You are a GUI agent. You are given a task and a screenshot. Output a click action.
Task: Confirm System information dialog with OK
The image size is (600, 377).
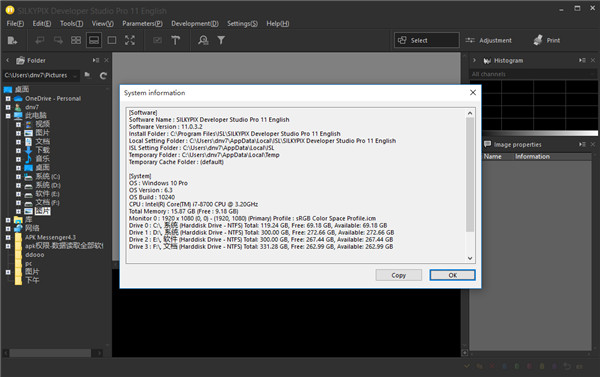click(x=452, y=275)
